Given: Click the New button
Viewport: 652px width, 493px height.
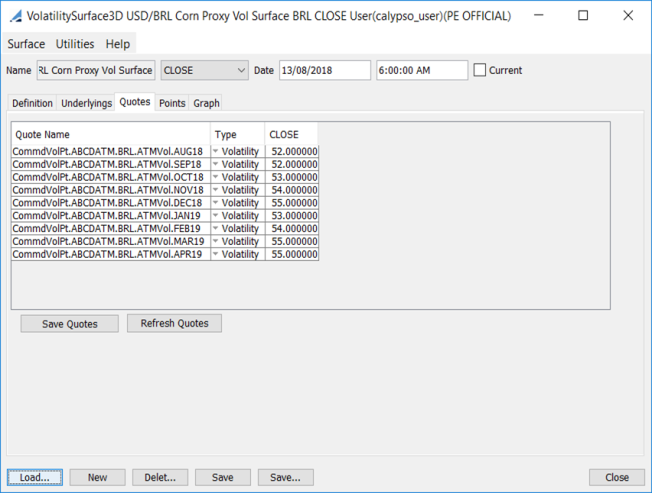Looking at the screenshot, I should (x=97, y=477).
